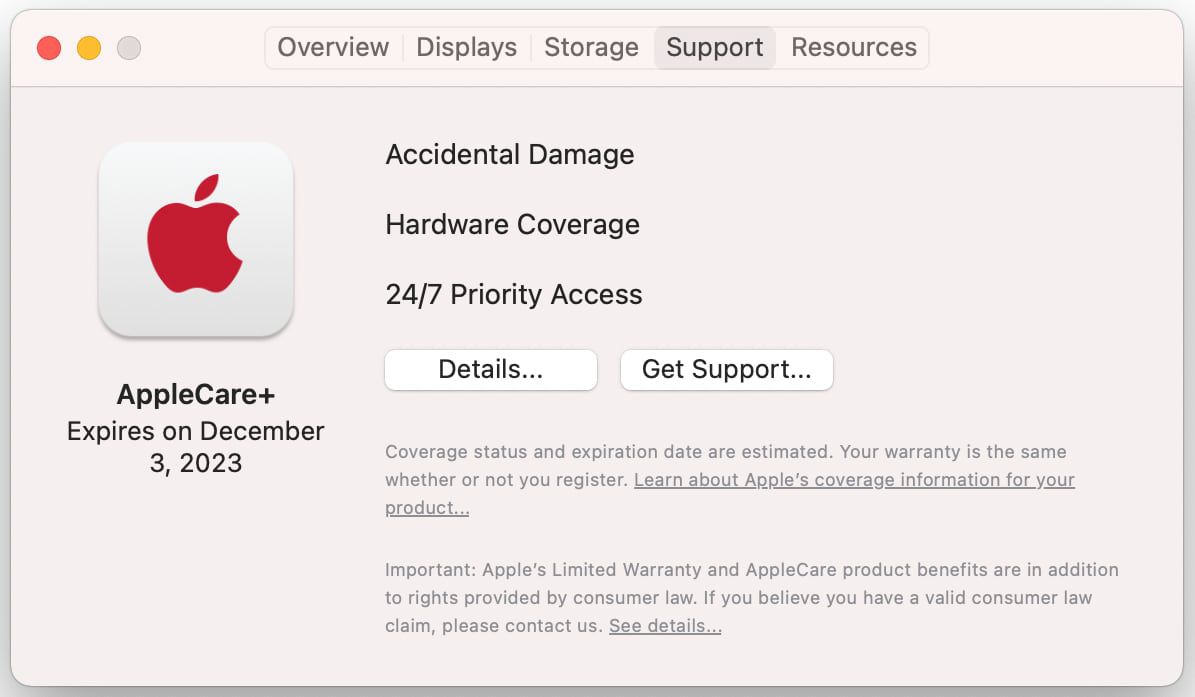Image resolution: width=1195 pixels, height=697 pixels.
Task: Click the green zoom window button
Action: point(128,47)
